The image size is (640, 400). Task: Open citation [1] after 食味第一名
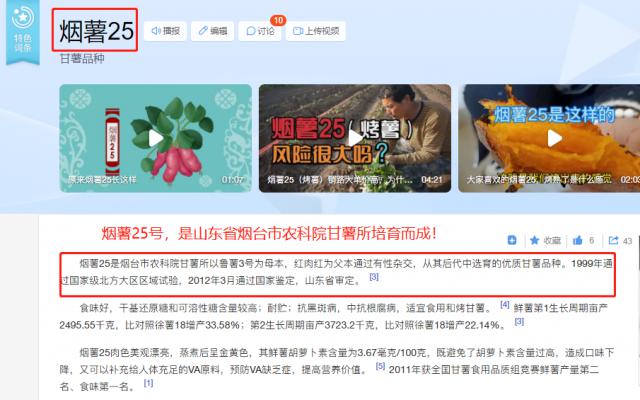[x=148, y=383]
